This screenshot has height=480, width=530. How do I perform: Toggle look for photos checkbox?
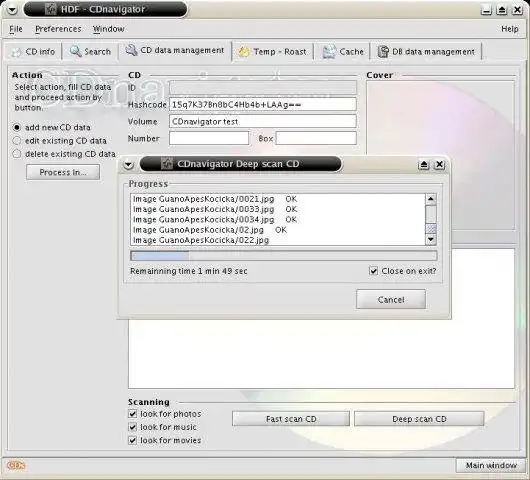click(x=132, y=414)
